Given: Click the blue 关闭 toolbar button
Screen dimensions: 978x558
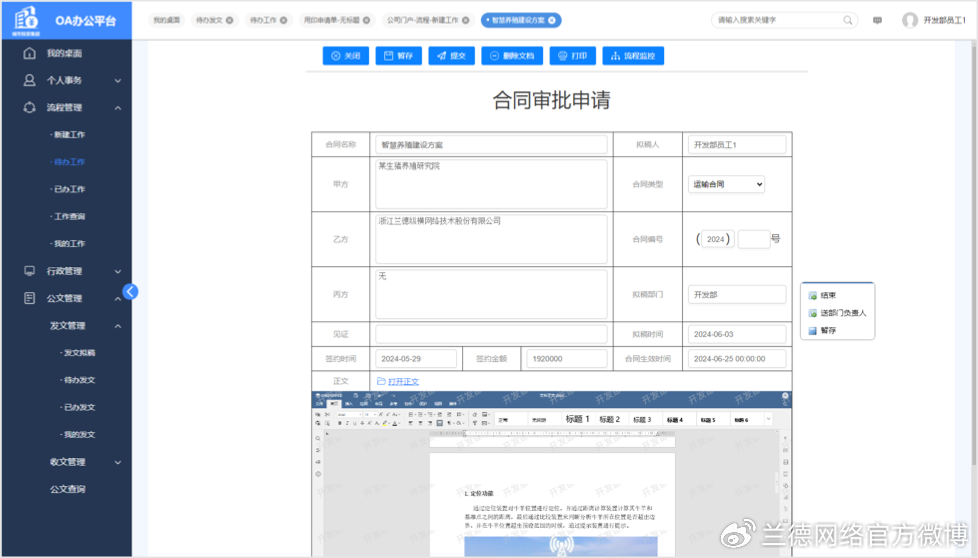Looking at the screenshot, I should pos(346,55).
